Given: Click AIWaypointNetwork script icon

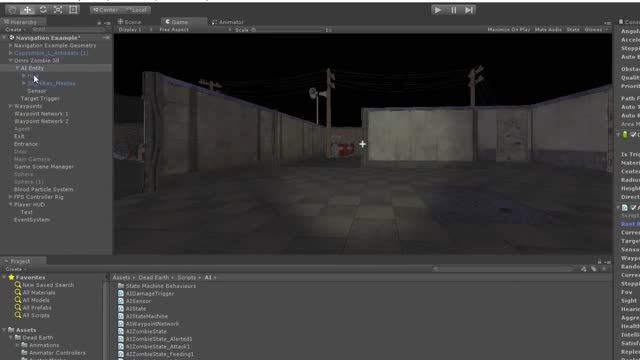Looking at the screenshot, I should pyautogui.click(x=121, y=324).
